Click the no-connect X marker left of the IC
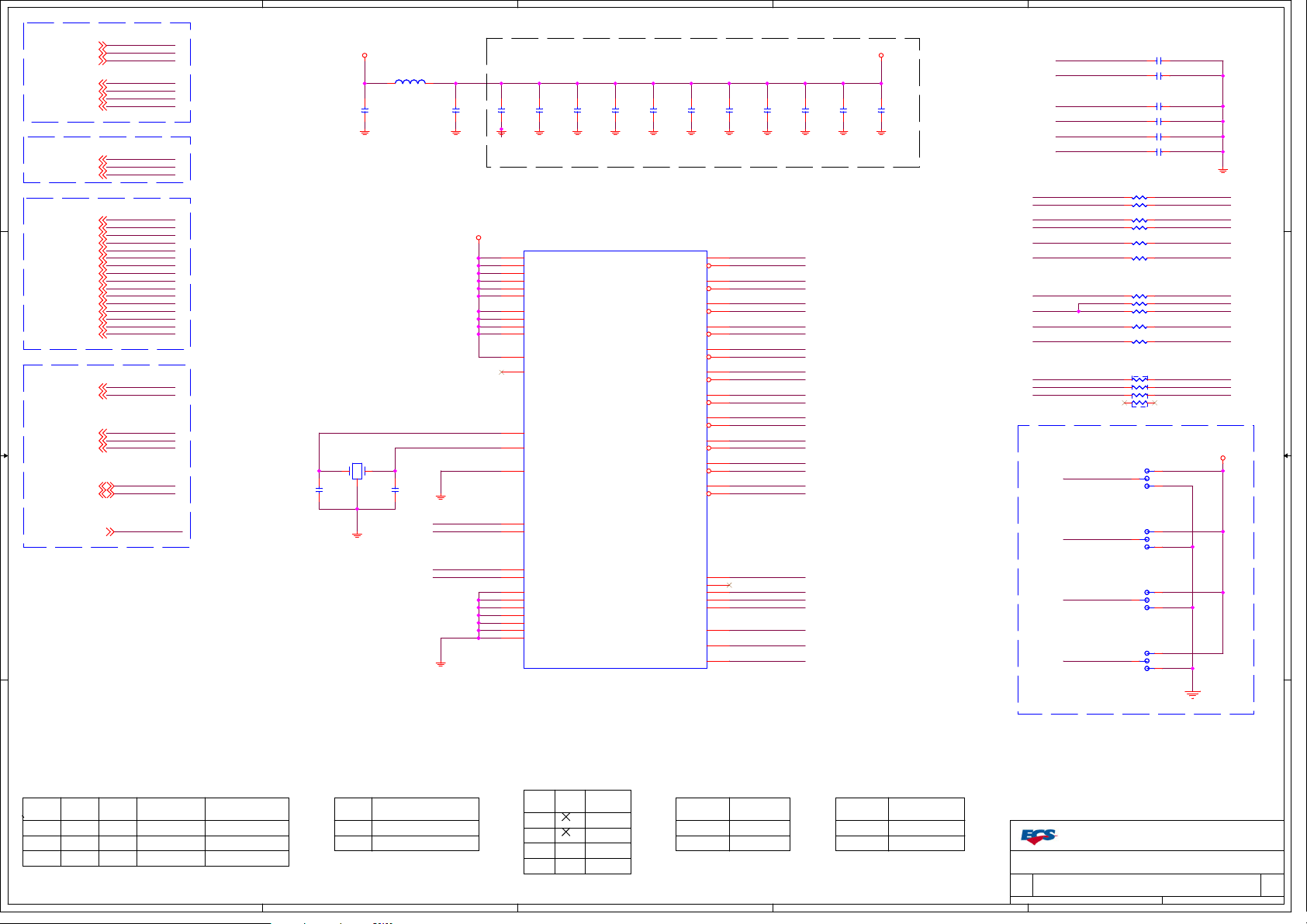The image size is (1307, 924). click(x=502, y=372)
